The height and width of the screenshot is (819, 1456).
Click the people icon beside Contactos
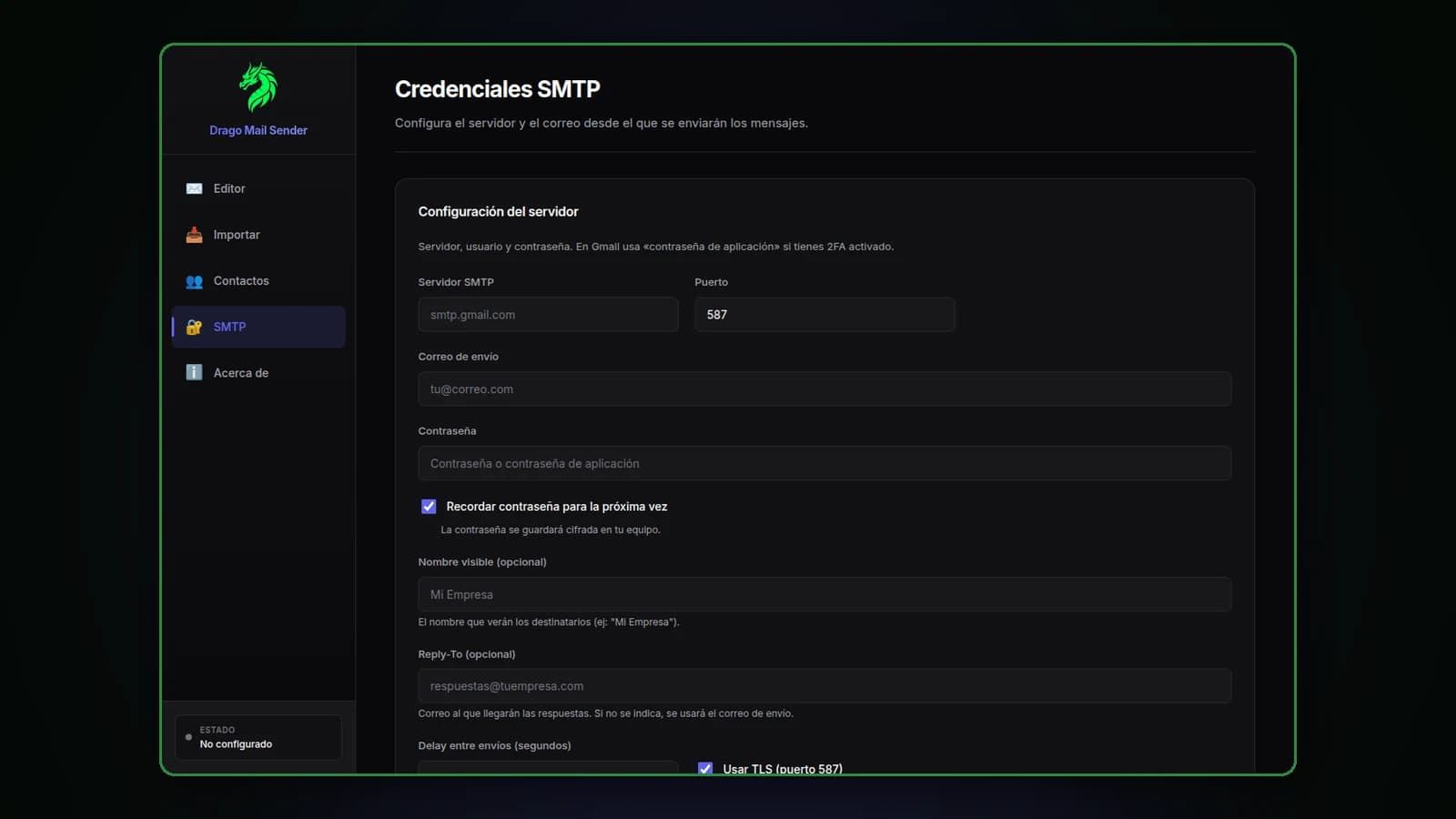(x=194, y=281)
